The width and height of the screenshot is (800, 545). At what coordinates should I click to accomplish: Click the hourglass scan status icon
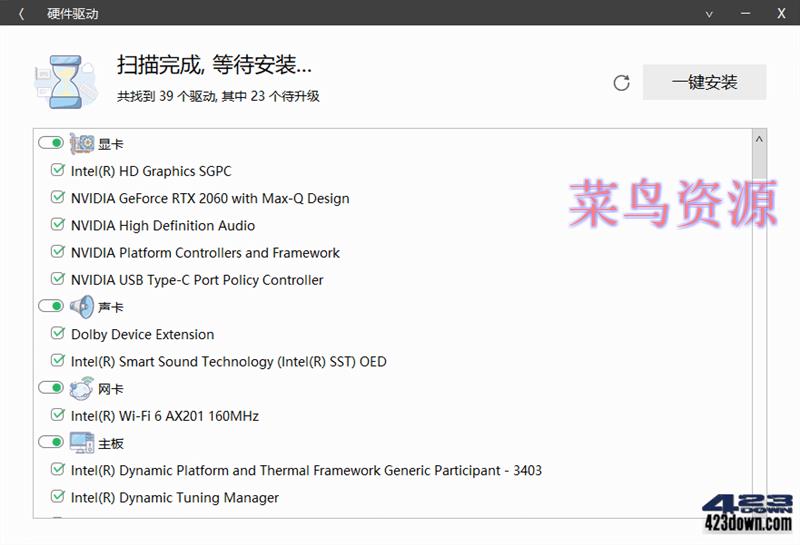[x=66, y=82]
